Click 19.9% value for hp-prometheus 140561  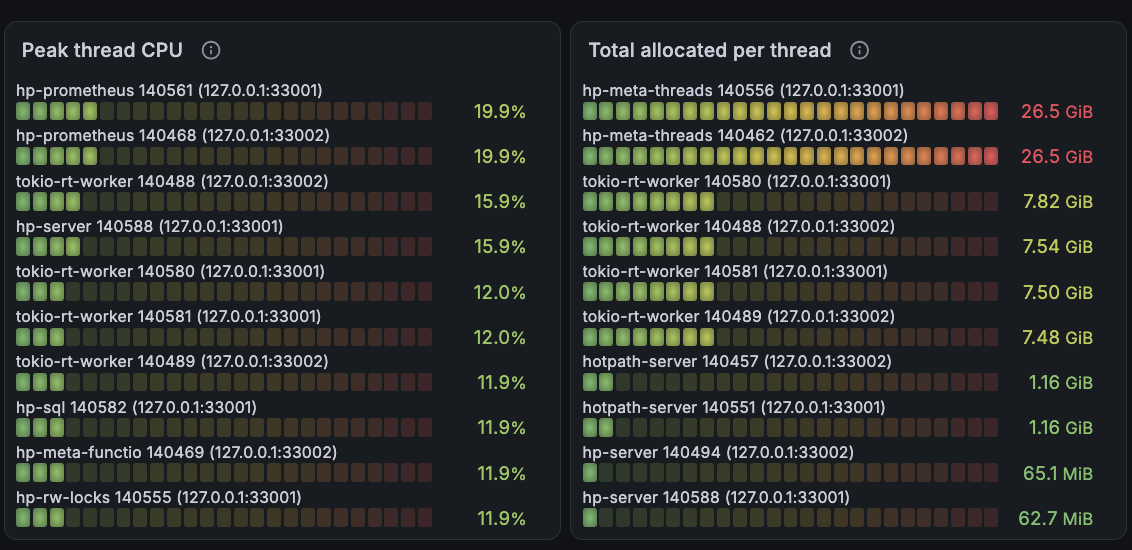click(500, 112)
